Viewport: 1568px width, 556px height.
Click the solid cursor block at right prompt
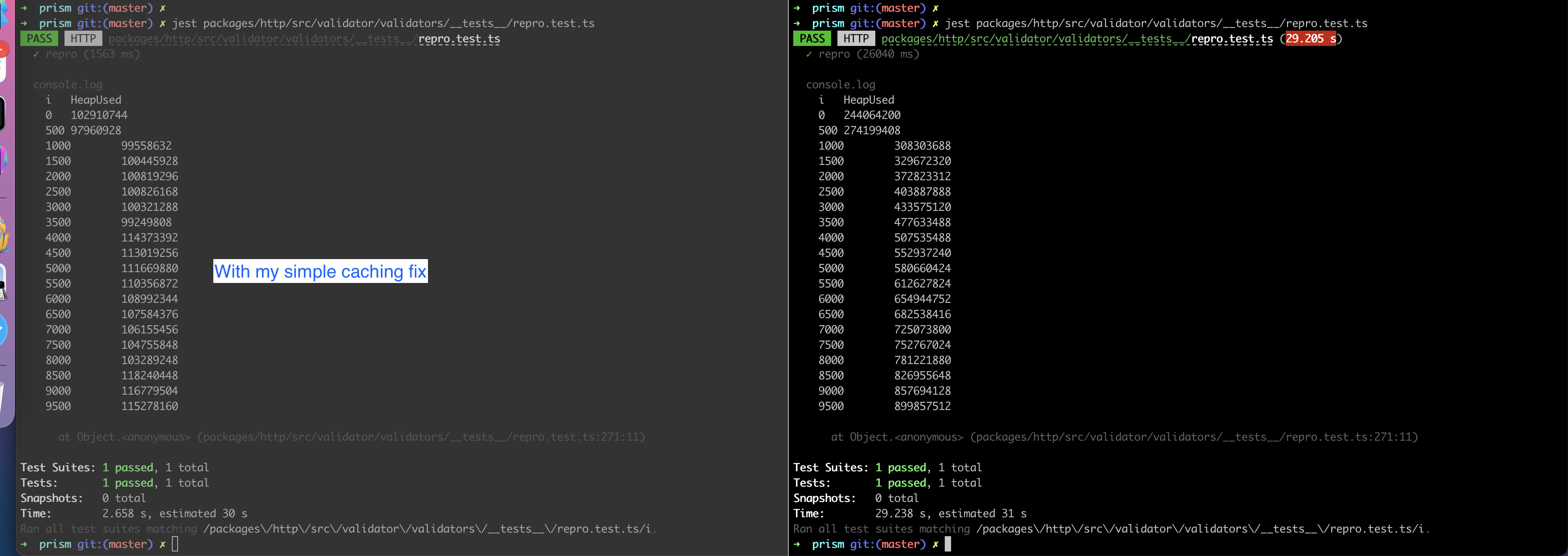point(948,544)
